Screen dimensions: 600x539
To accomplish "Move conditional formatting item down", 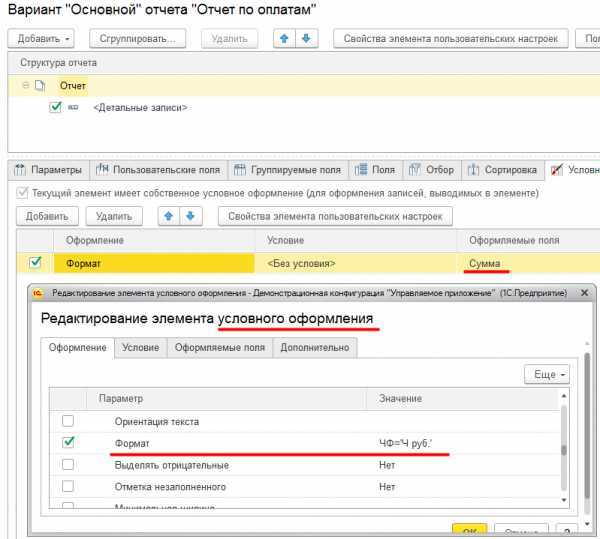I will pyautogui.click(x=191, y=217).
